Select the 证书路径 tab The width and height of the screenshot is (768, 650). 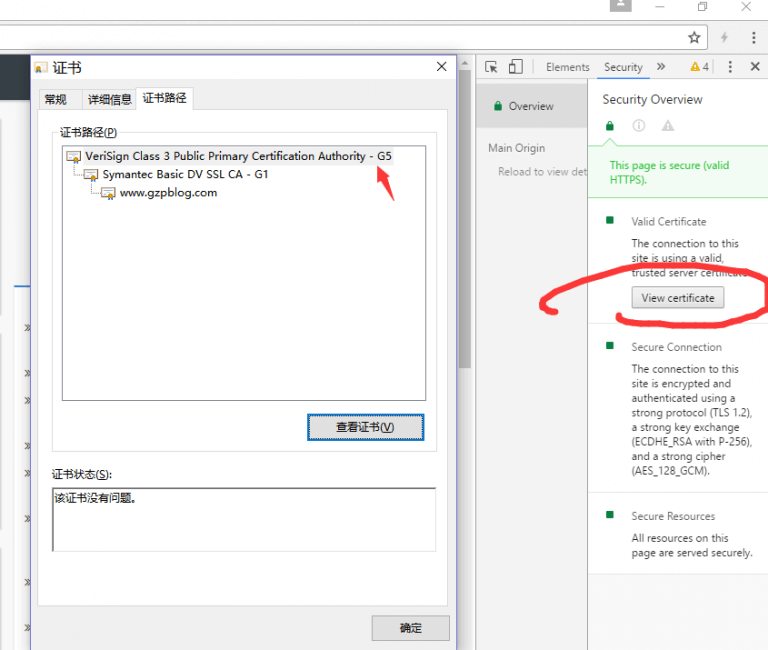165,98
